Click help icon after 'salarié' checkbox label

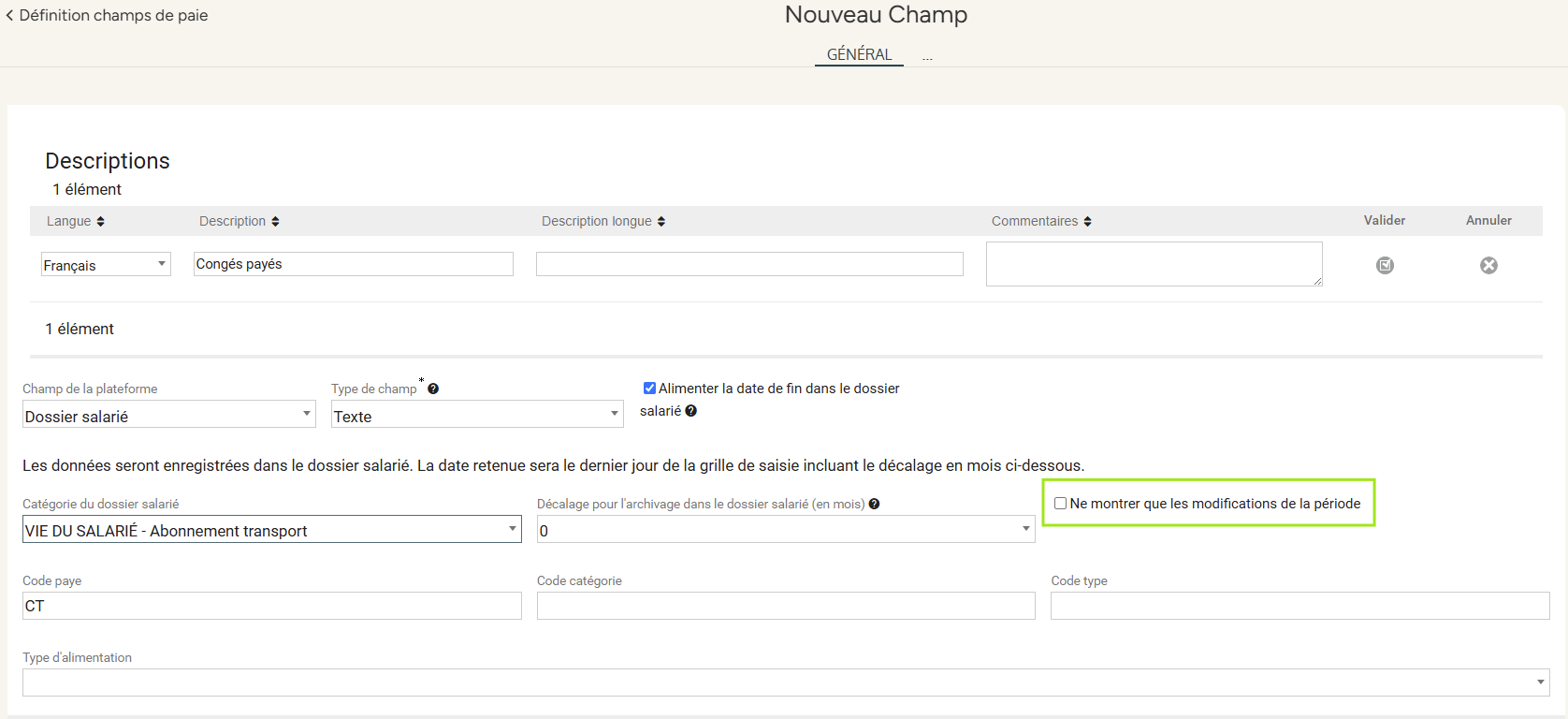(x=691, y=411)
